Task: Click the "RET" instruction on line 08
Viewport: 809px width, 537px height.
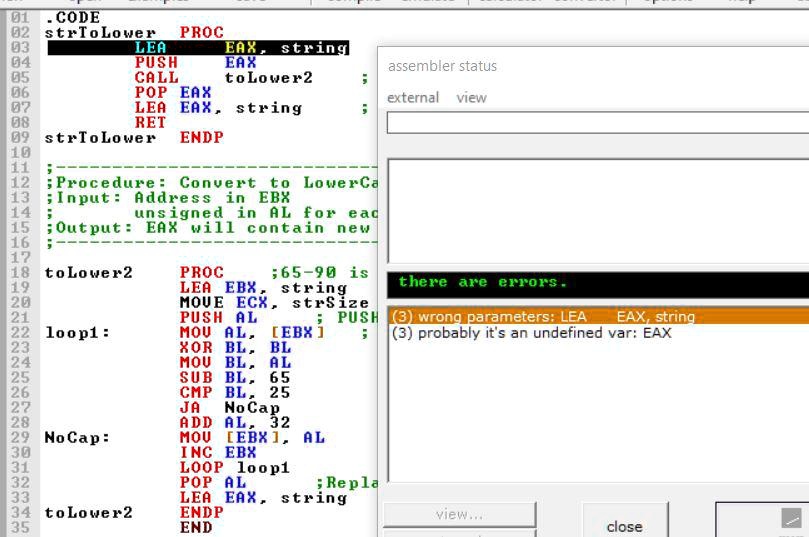Action: click(150, 123)
